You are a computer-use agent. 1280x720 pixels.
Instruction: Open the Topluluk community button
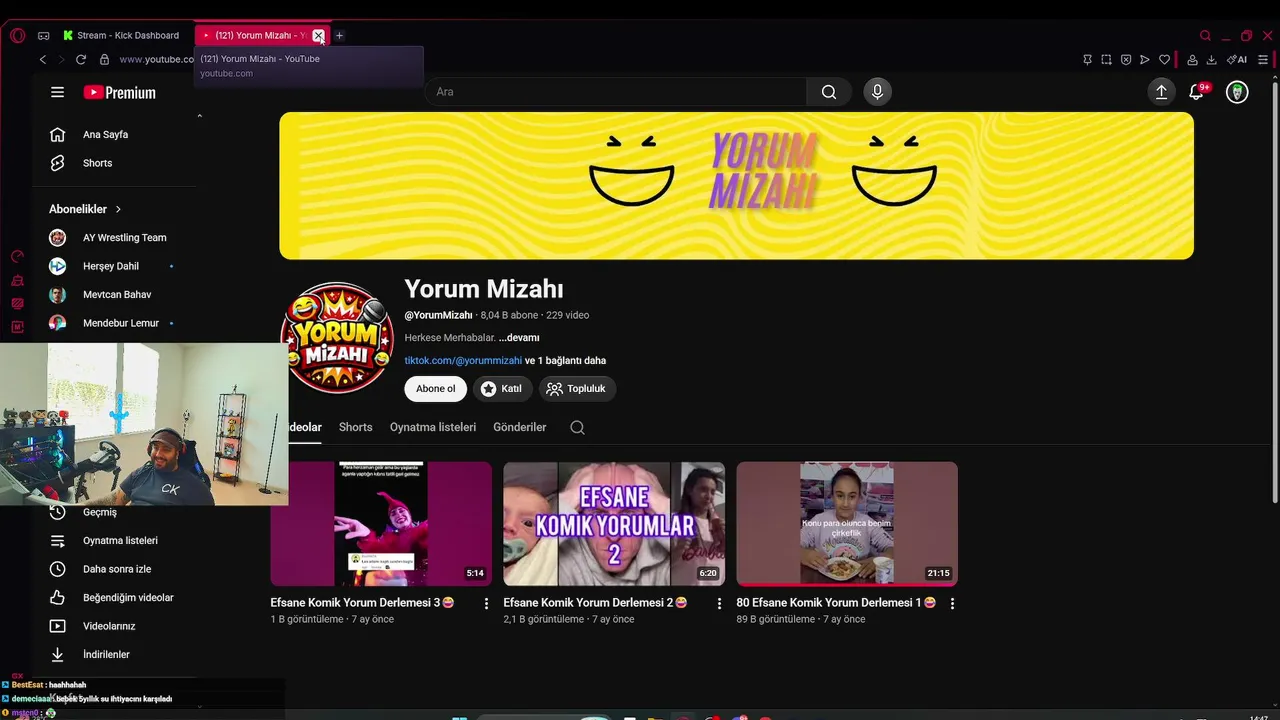[577, 389]
